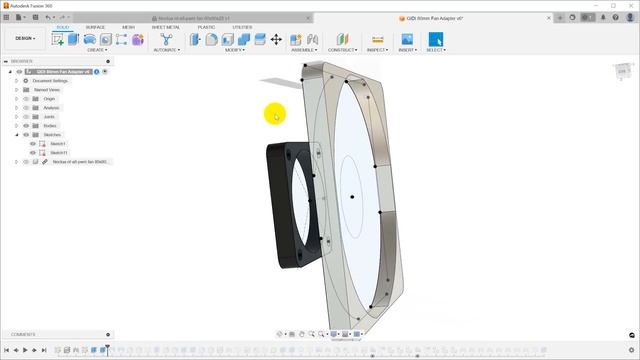
Task: Click the Automate branching icon
Action: click(x=166, y=40)
